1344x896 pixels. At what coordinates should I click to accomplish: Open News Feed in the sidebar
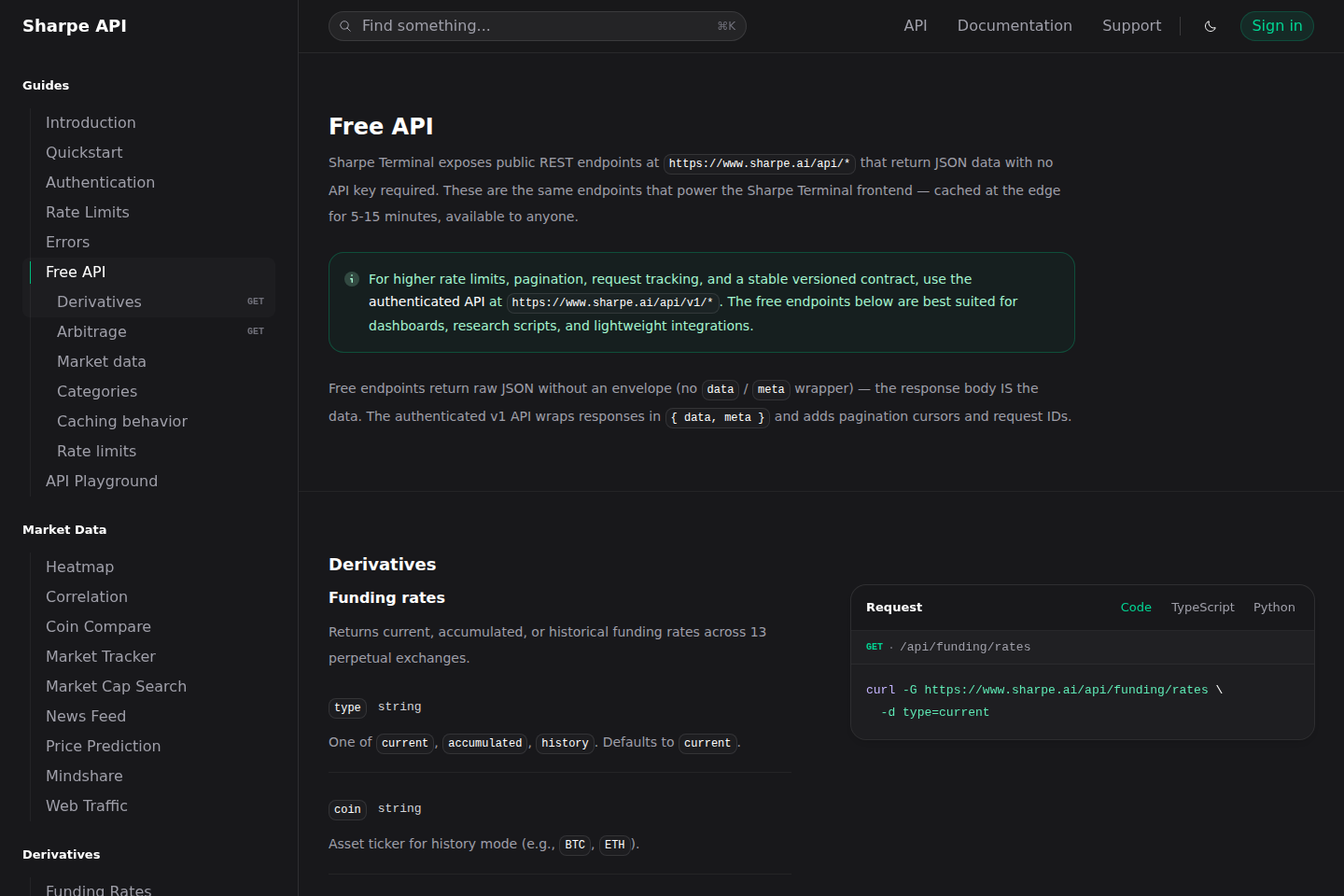(x=86, y=716)
